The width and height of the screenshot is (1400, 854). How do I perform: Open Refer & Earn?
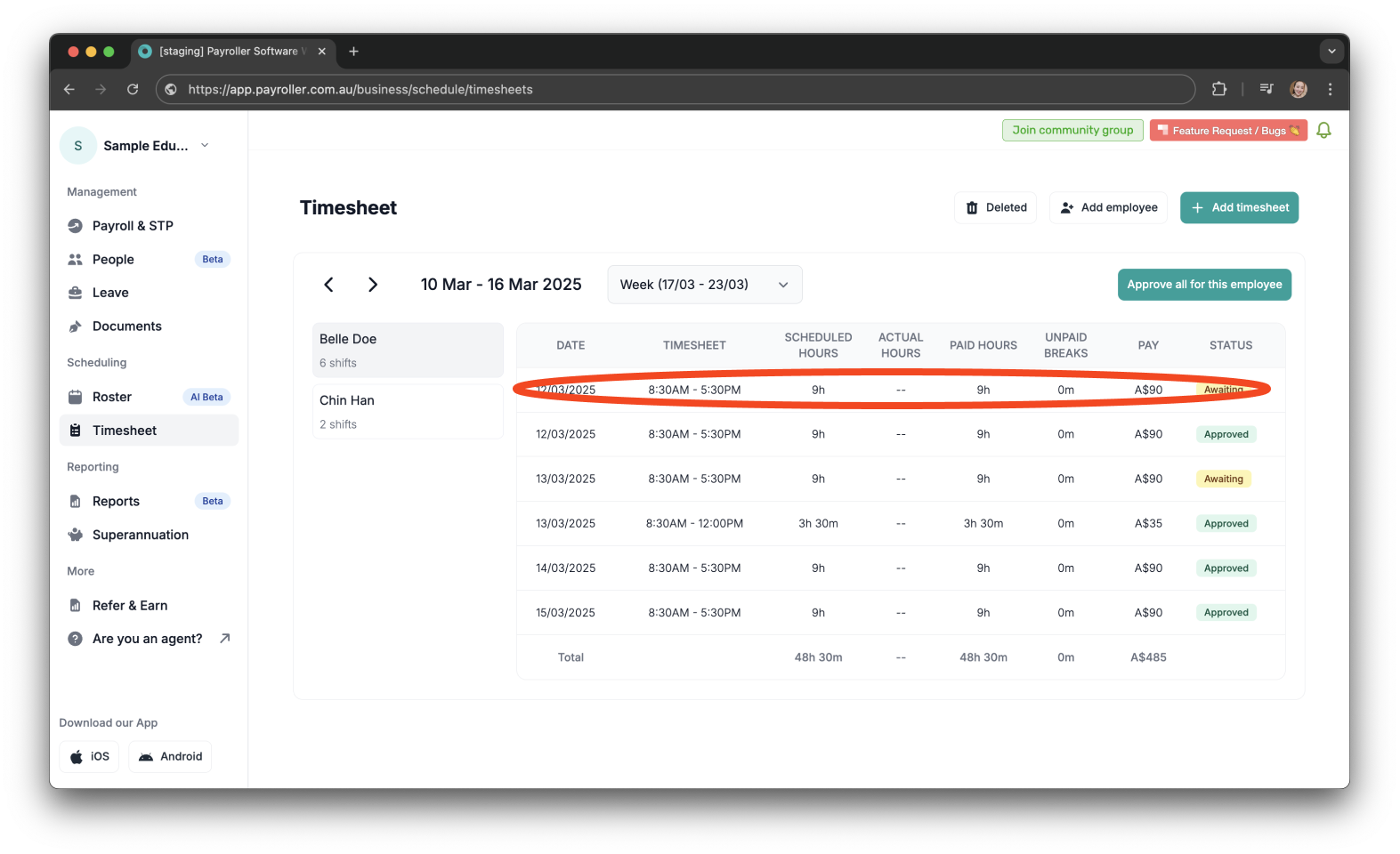pos(149,606)
